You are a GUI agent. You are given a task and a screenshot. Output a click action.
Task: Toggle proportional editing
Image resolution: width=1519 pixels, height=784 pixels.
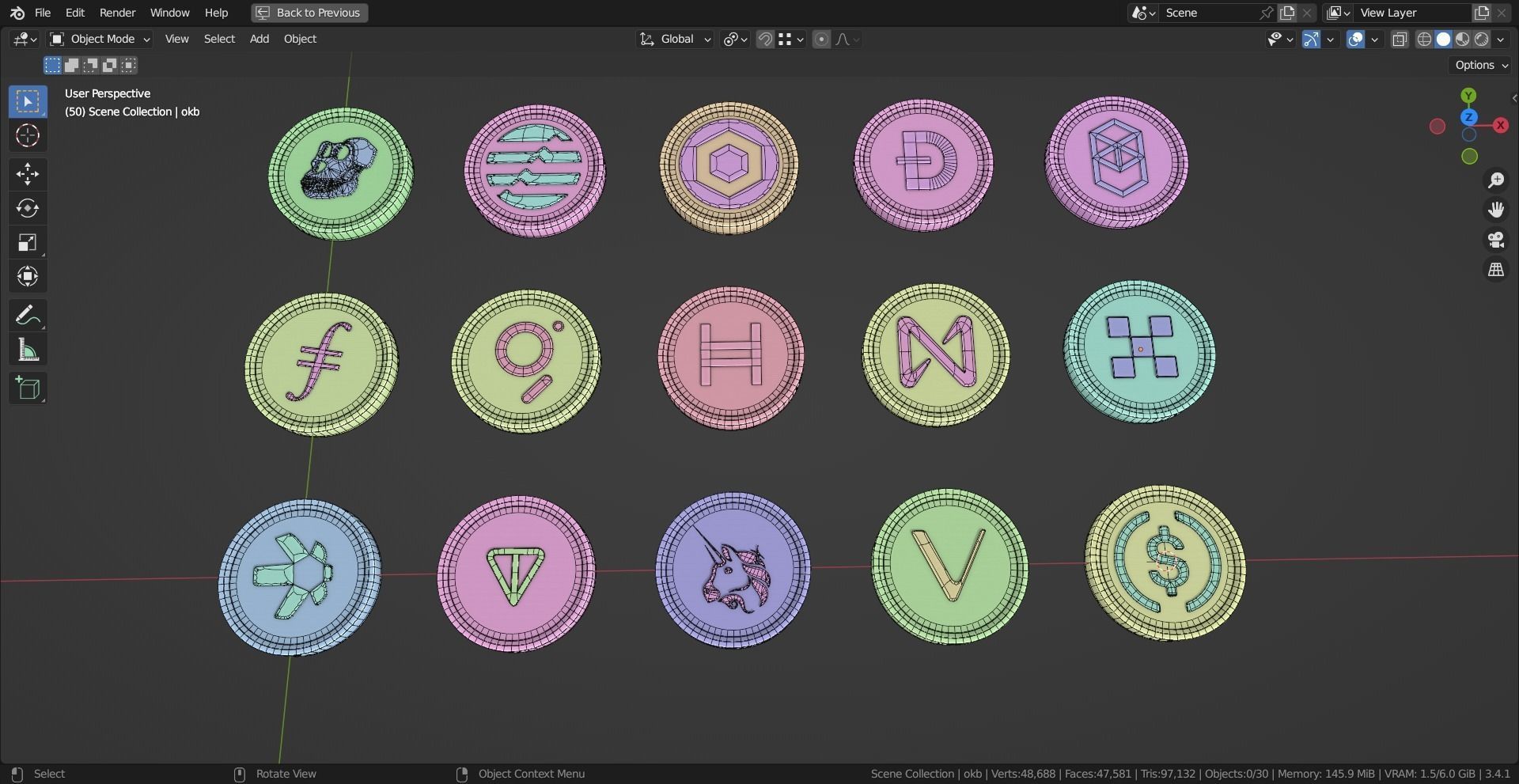tap(821, 39)
